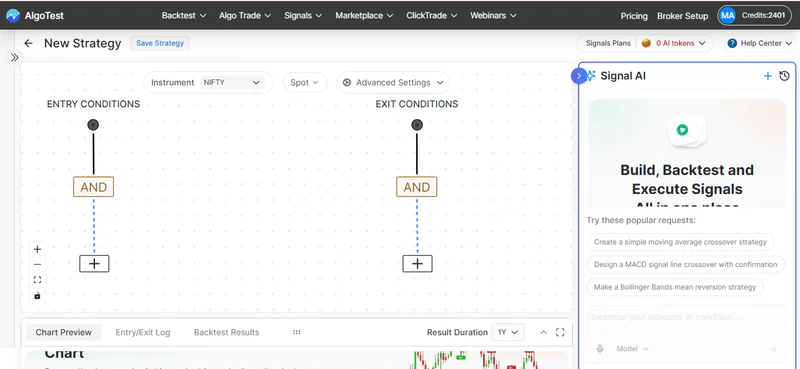Zoom in the canvas with plus control
The height and width of the screenshot is (369, 800).
(x=37, y=250)
